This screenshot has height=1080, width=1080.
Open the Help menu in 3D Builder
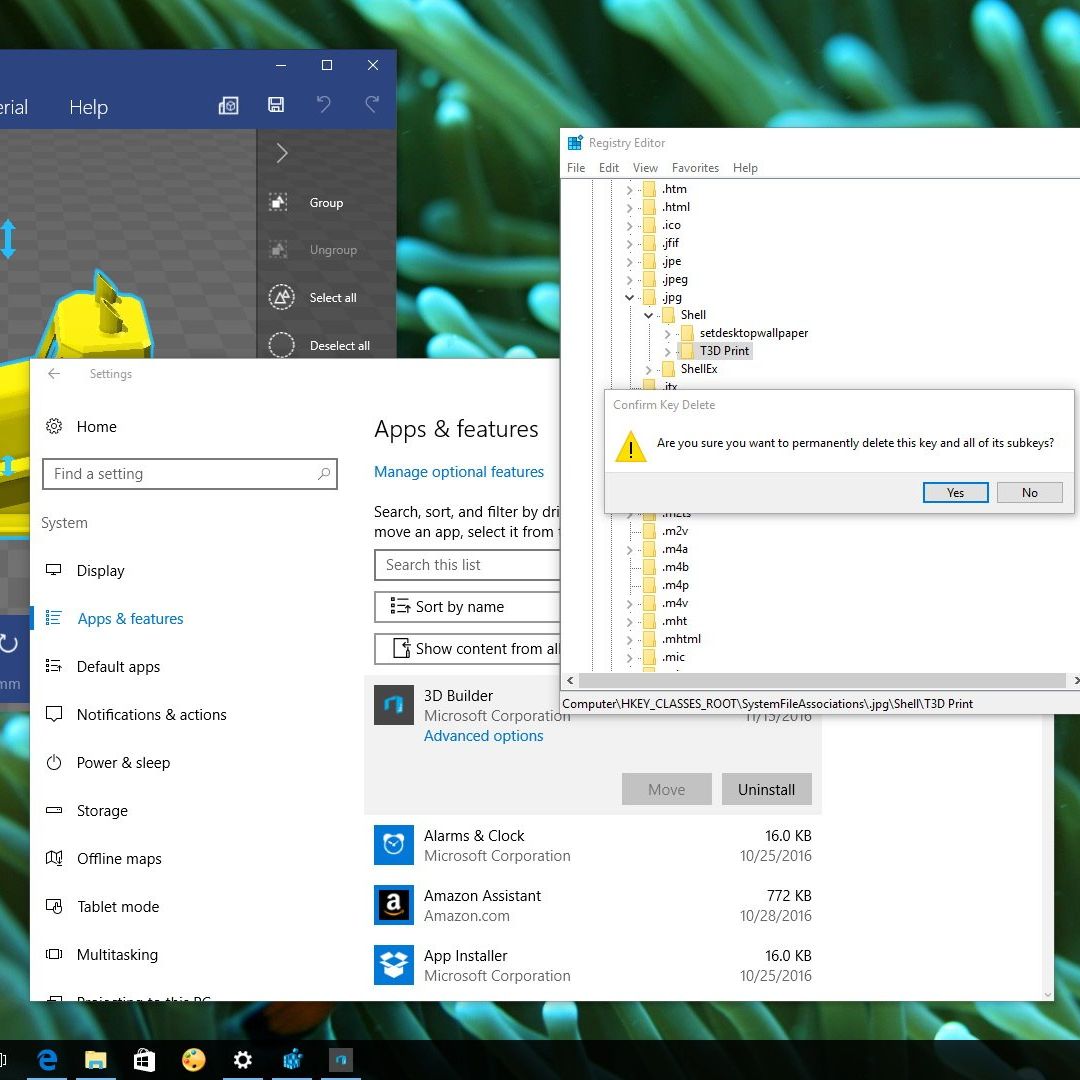click(x=88, y=107)
